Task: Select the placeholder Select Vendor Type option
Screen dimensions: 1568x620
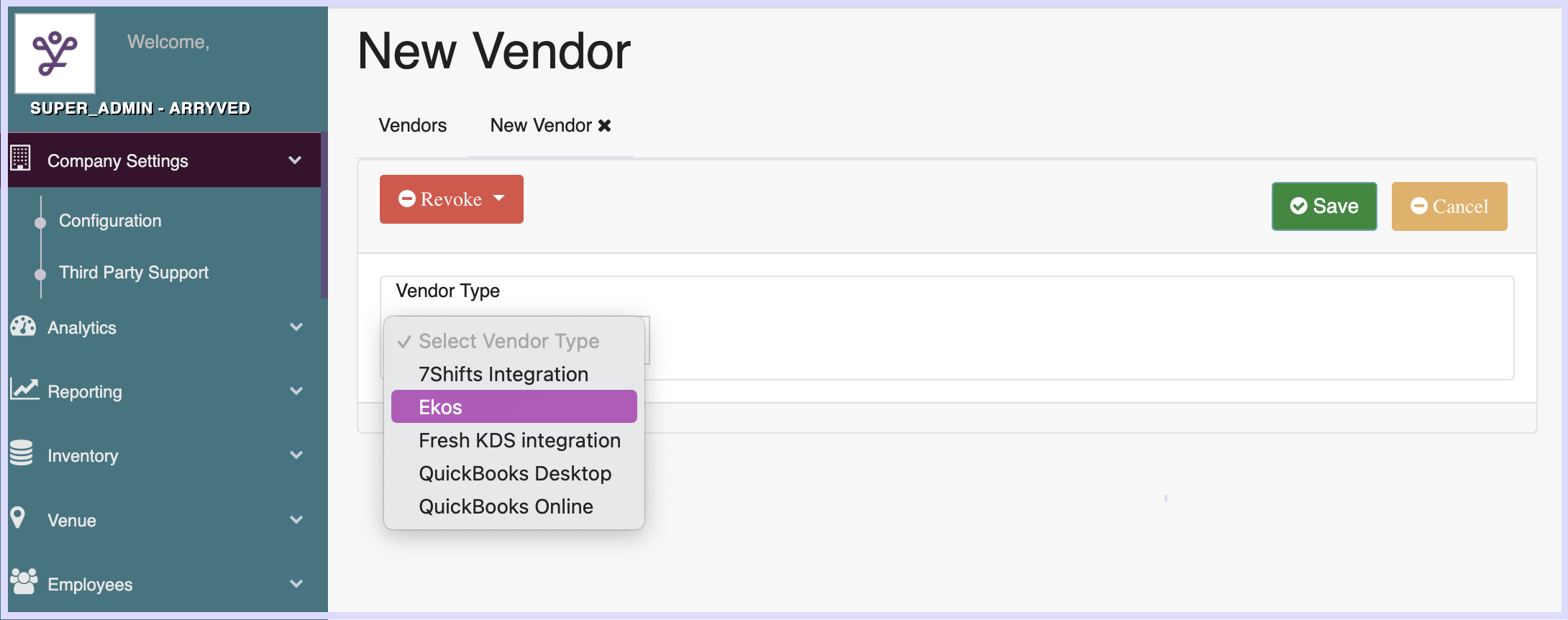Action: tap(514, 341)
